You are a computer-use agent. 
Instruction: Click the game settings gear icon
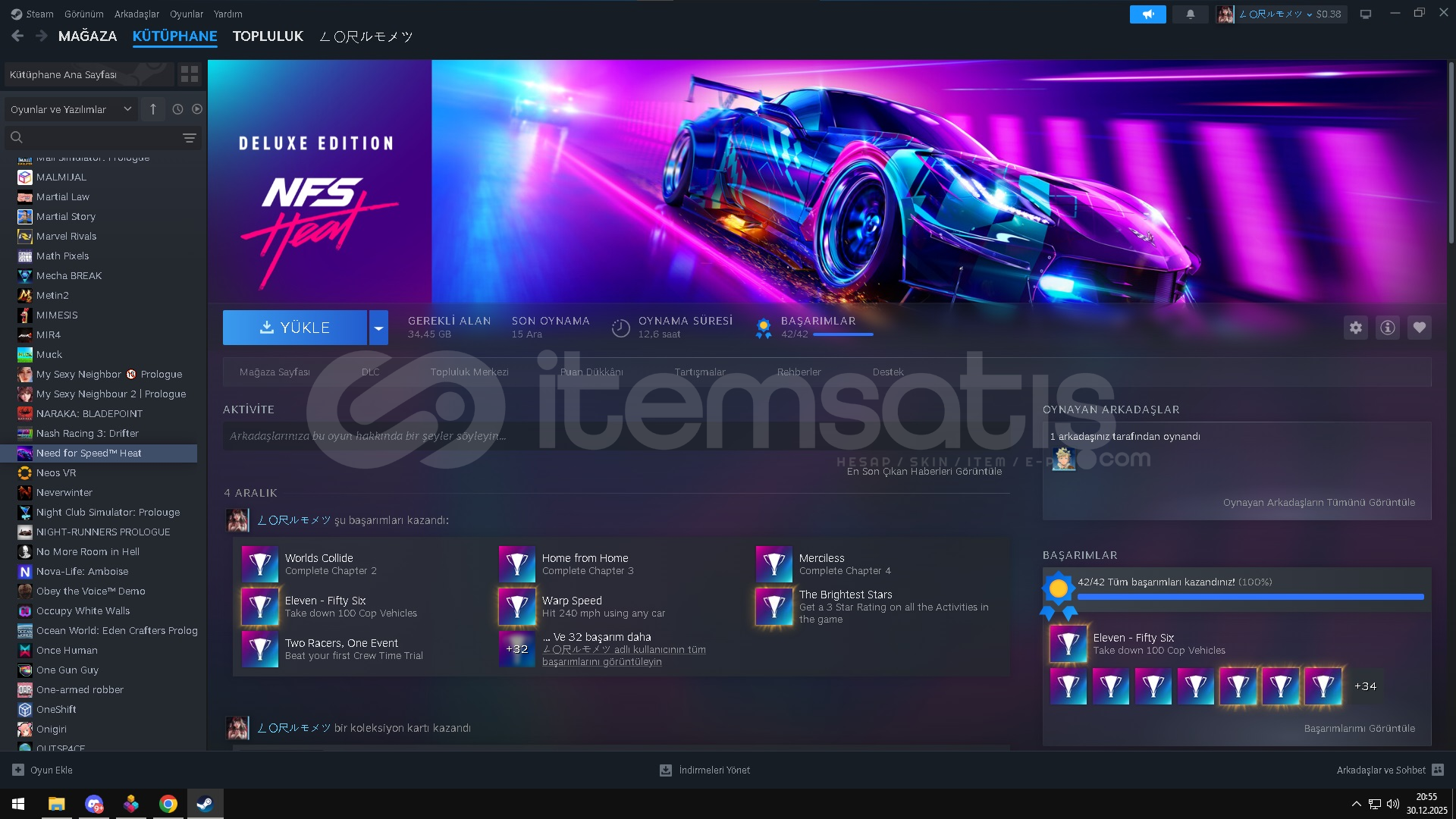point(1355,328)
